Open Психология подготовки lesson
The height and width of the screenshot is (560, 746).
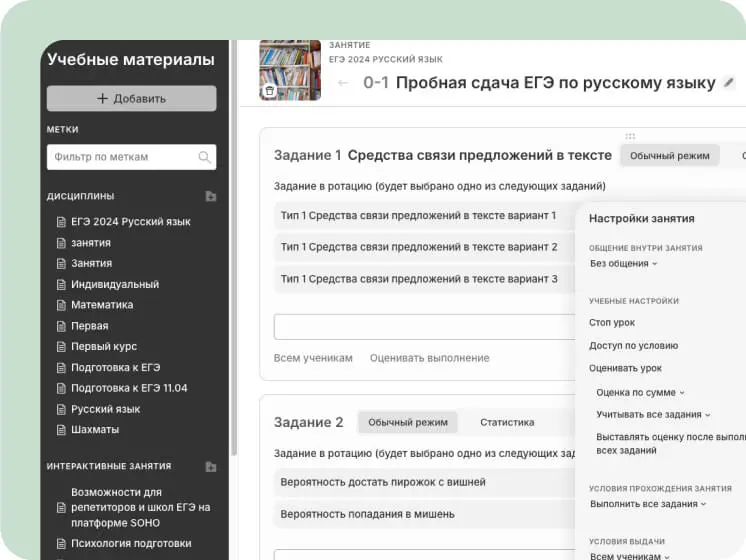131,543
